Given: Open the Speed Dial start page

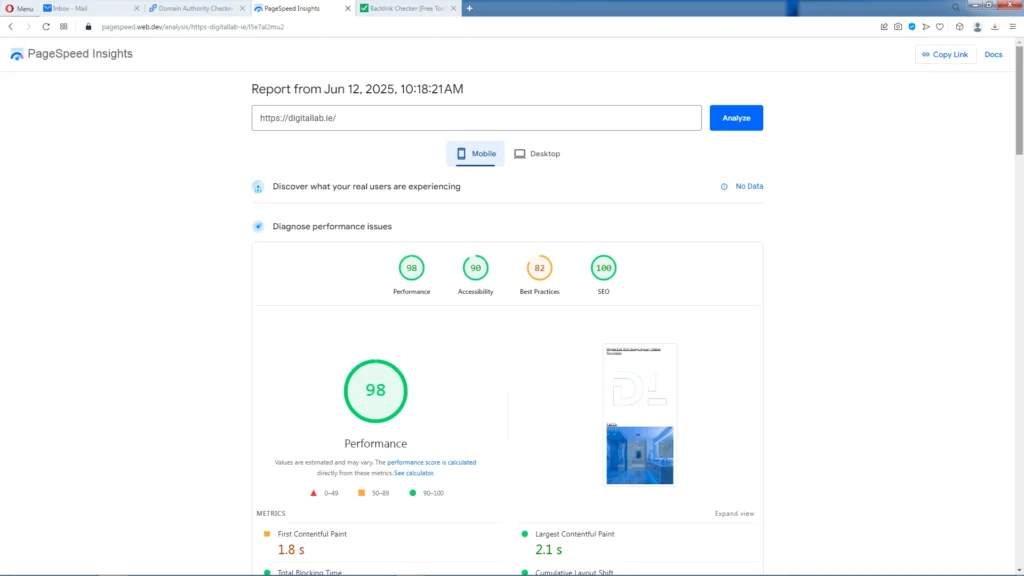Looking at the screenshot, I should [x=63, y=27].
